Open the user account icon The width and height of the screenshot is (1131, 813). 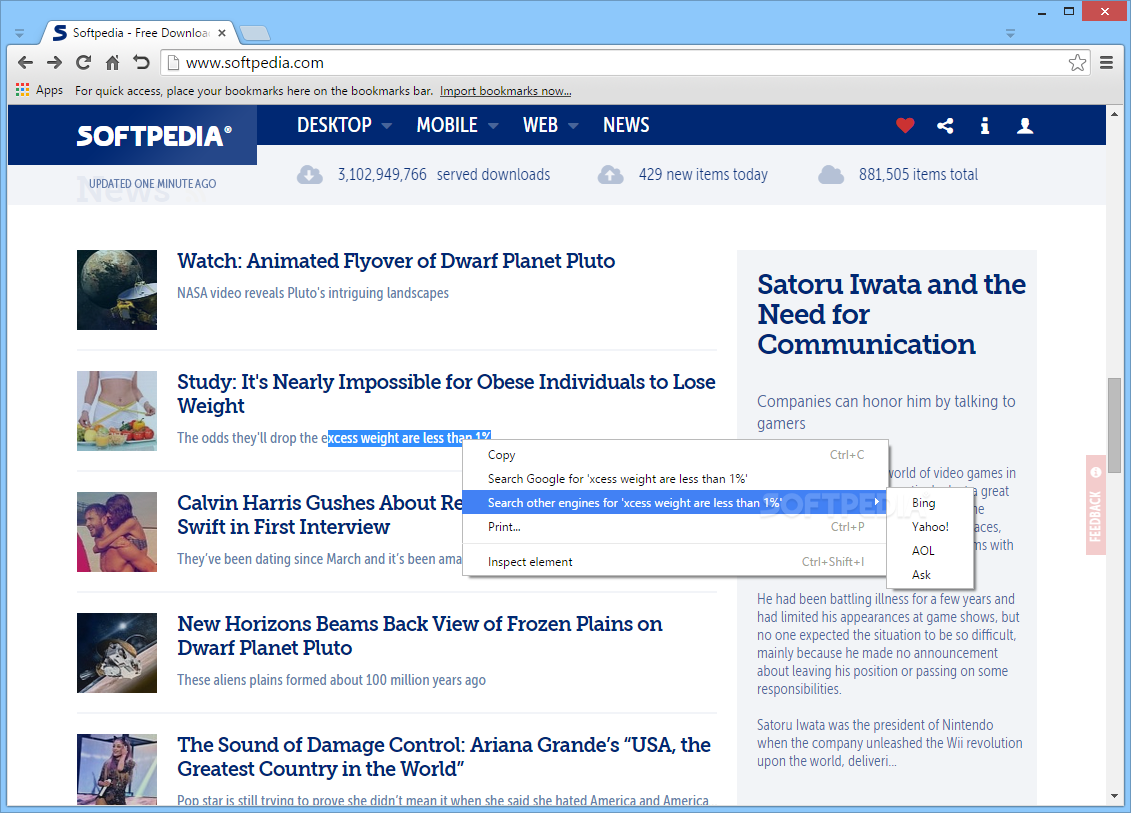pyautogui.click(x=1025, y=126)
